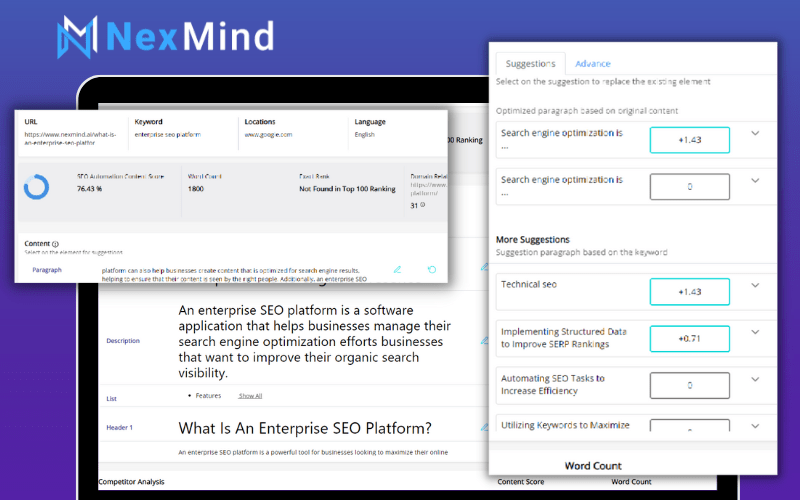Switch to the Suggestions tab

pos(530,64)
